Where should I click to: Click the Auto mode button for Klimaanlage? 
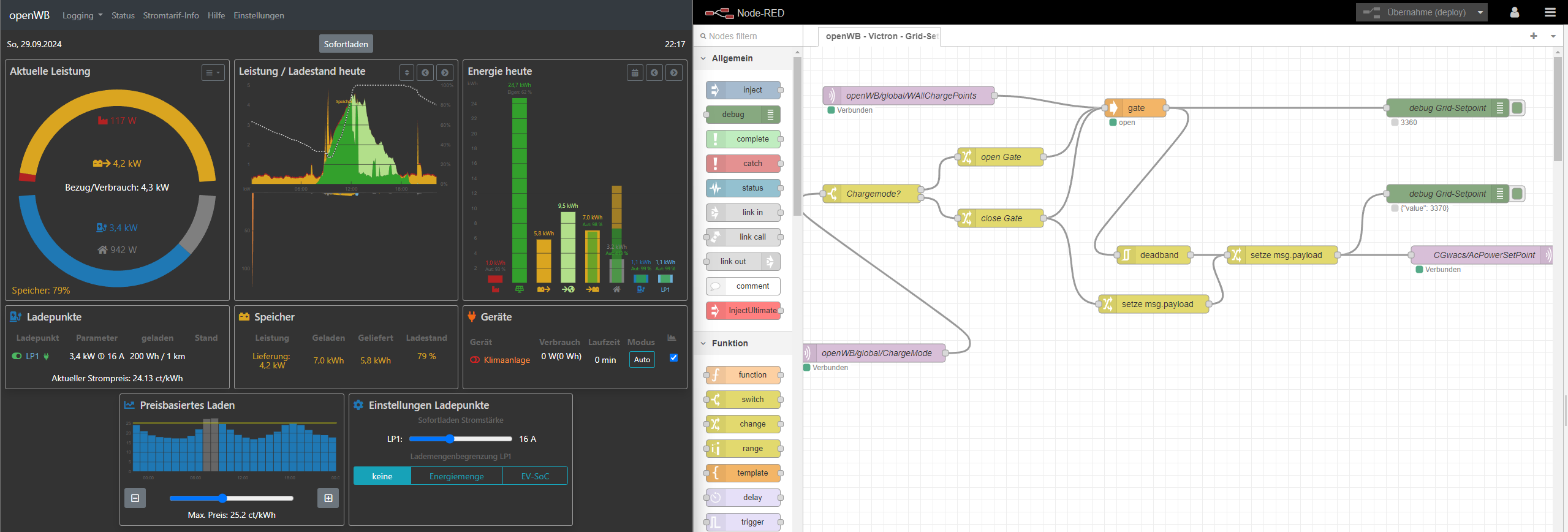[x=642, y=360]
